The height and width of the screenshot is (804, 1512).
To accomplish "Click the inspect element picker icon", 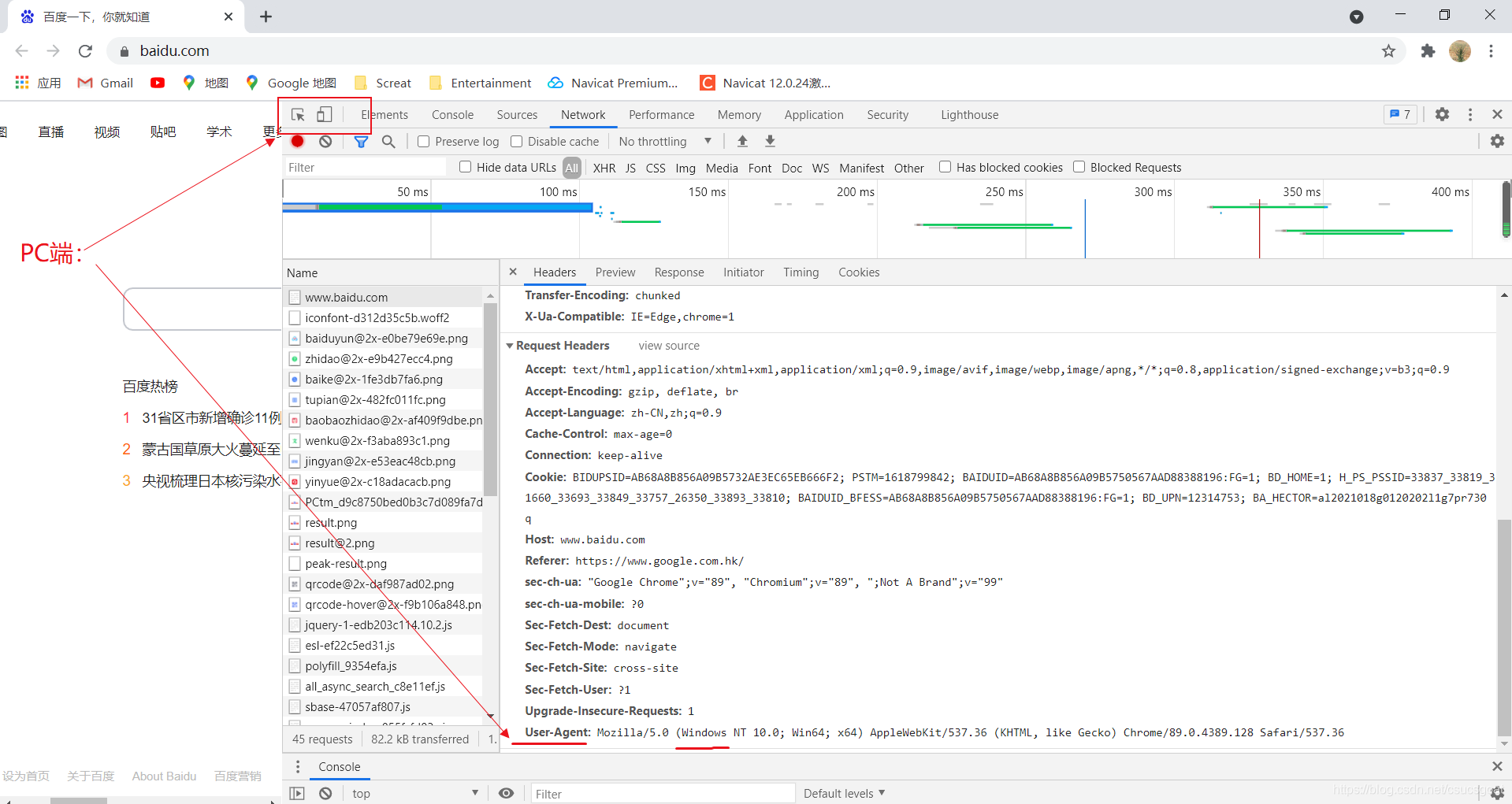I will [x=298, y=115].
